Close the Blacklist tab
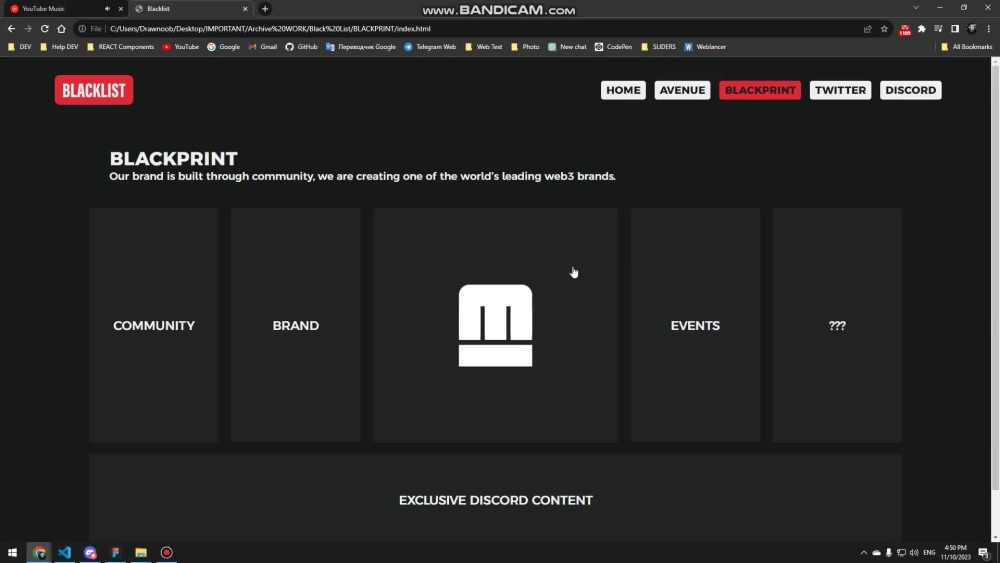1000x563 pixels. [x=245, y=9]
